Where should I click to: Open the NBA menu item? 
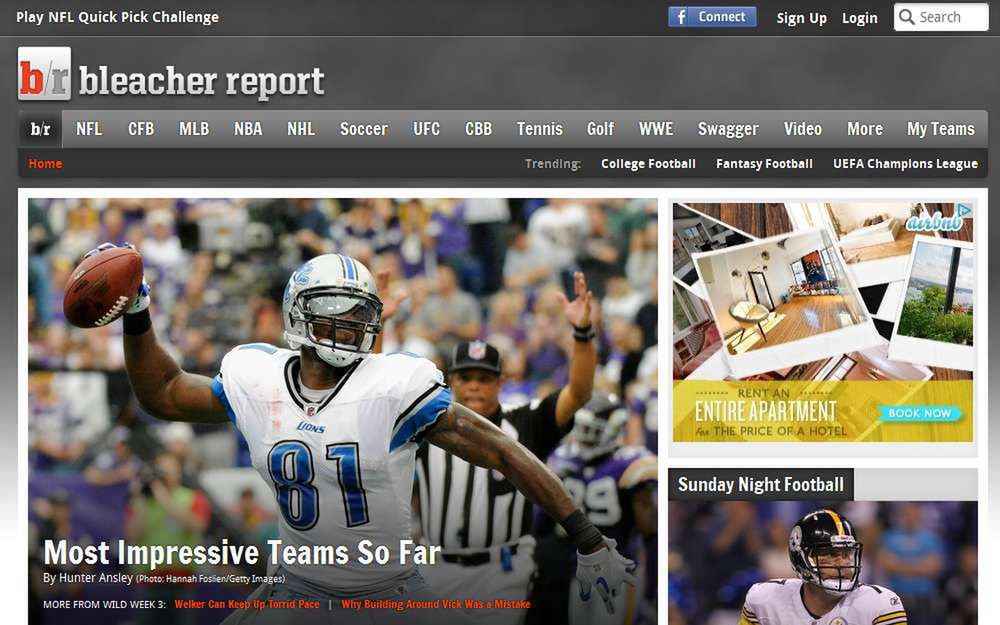click(x=248, y=129)
